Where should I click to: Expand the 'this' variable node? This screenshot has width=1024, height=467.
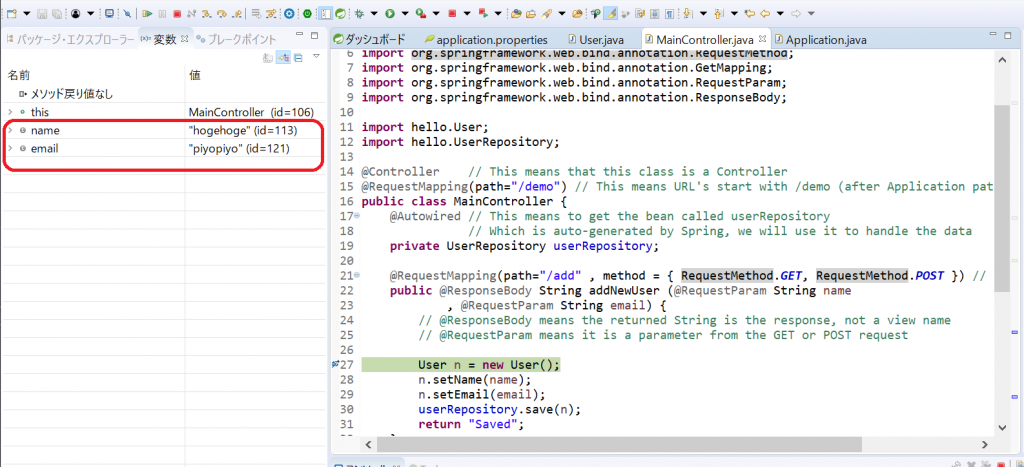pos(10,112)
